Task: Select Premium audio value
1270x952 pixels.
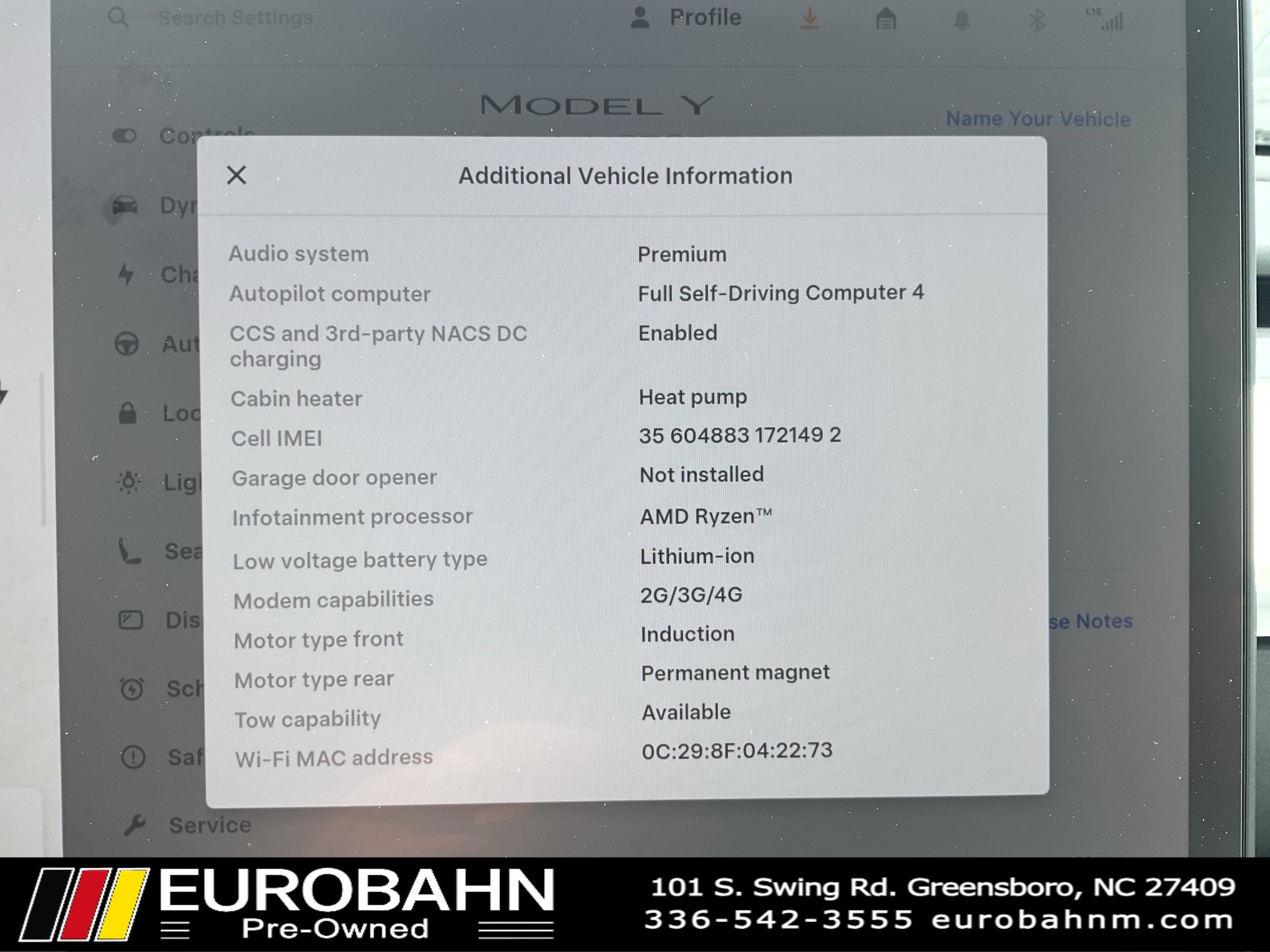Action: point(682,254)
